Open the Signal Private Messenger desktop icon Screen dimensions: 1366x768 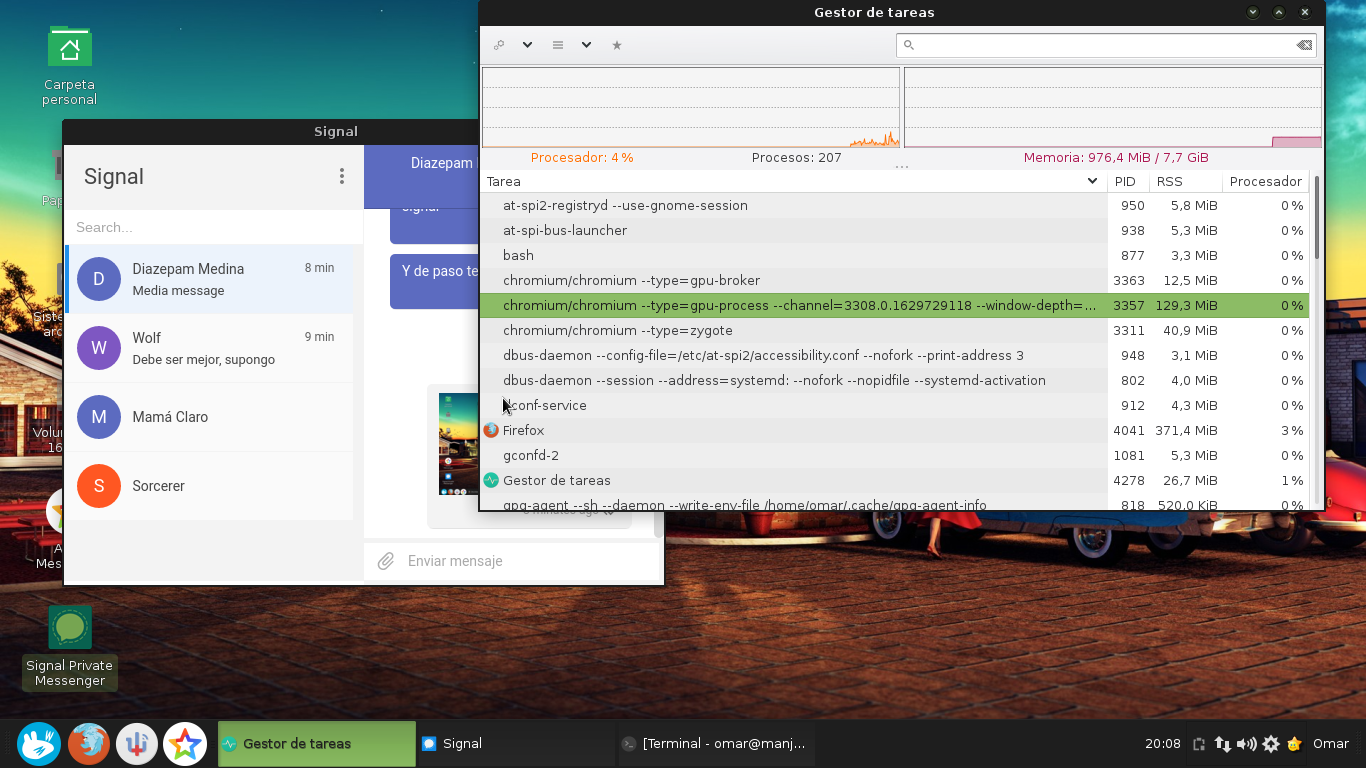[x=70, y=647]
